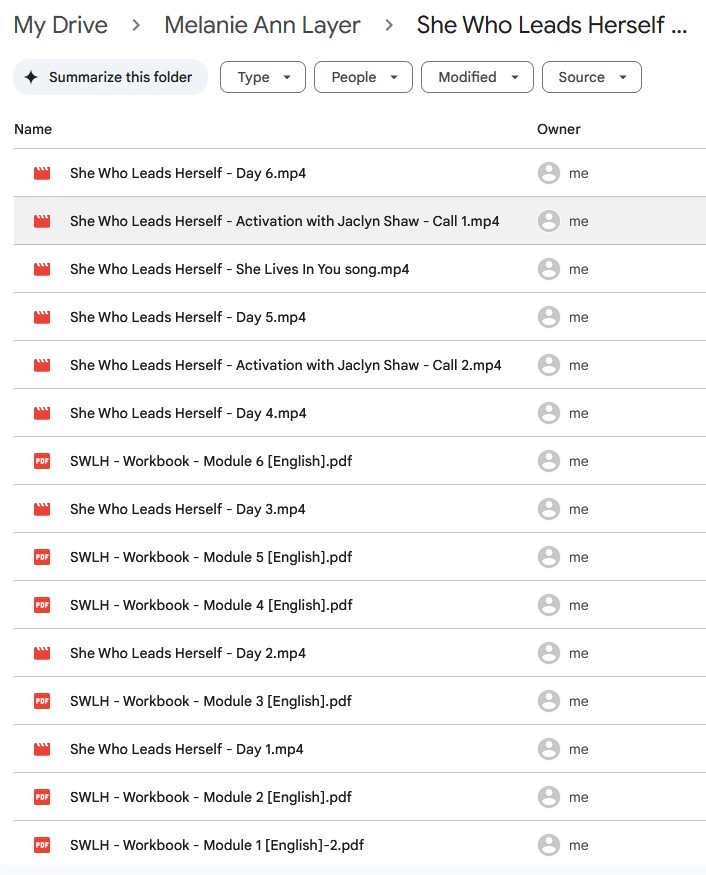Expand the Source filter dropdown
The height and width of the screenshot is (875, 706).
pyautogui.click(x=591, y=77)
